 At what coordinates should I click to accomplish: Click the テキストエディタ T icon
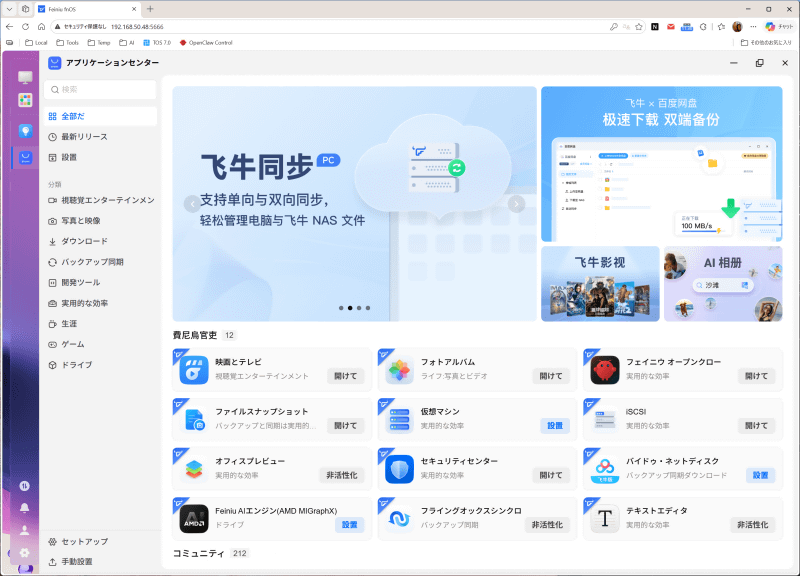point(605,518)
